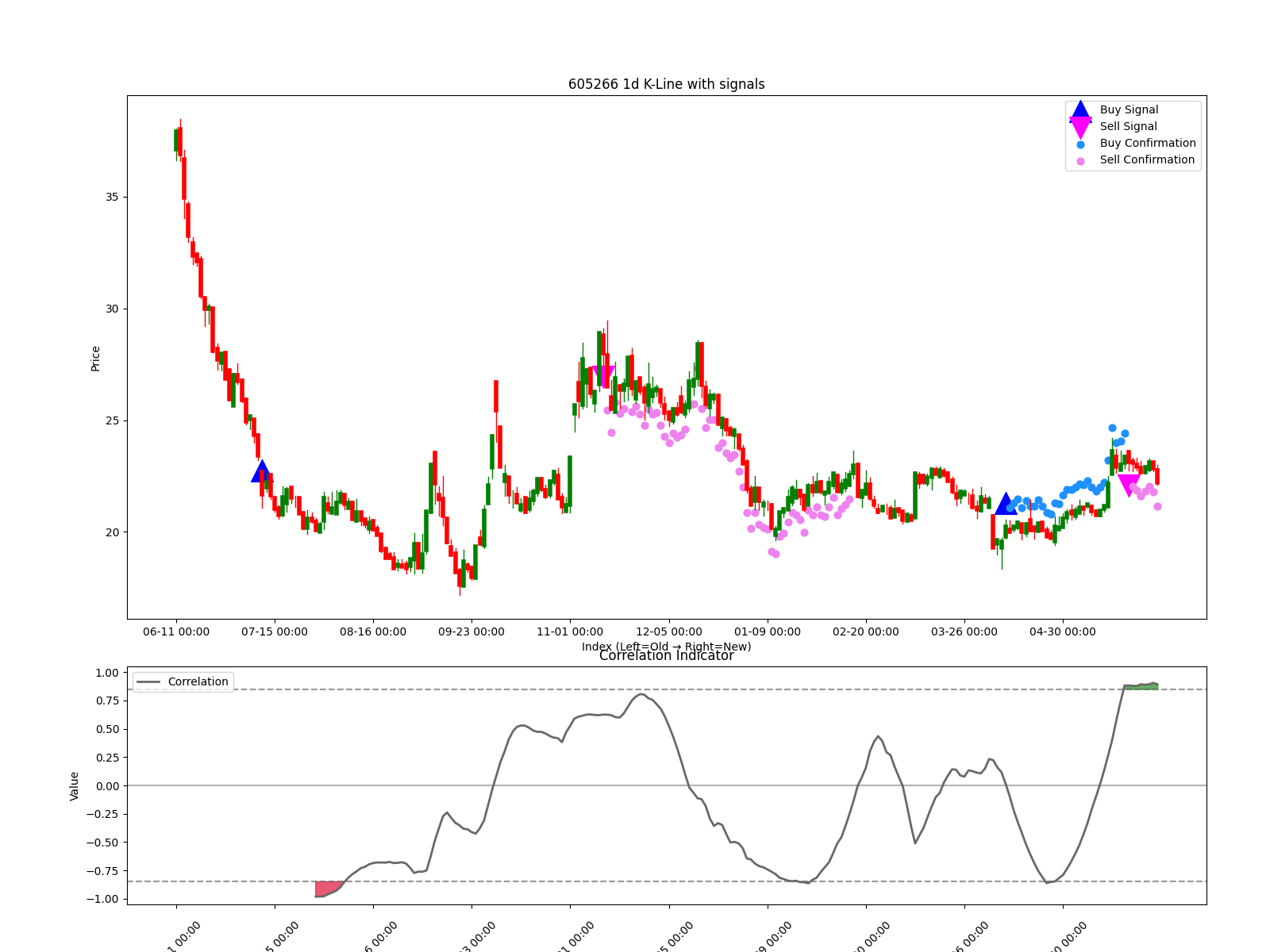Click the correlation axis label 0.00

point(106,785)
